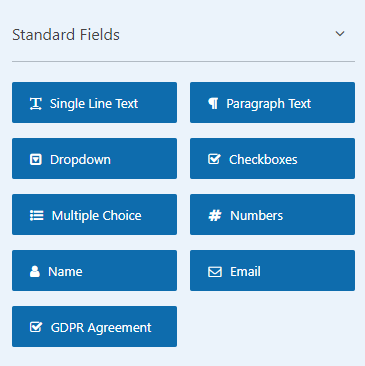Add the Multiple Choice field

(94, 215)
